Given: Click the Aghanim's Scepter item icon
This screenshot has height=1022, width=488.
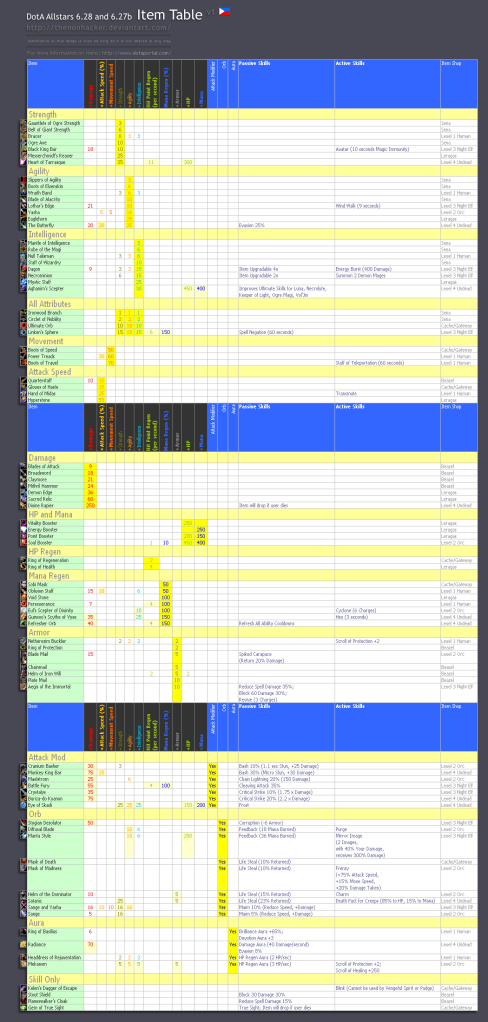Looking at the screenshot, I should pos(23,287).
